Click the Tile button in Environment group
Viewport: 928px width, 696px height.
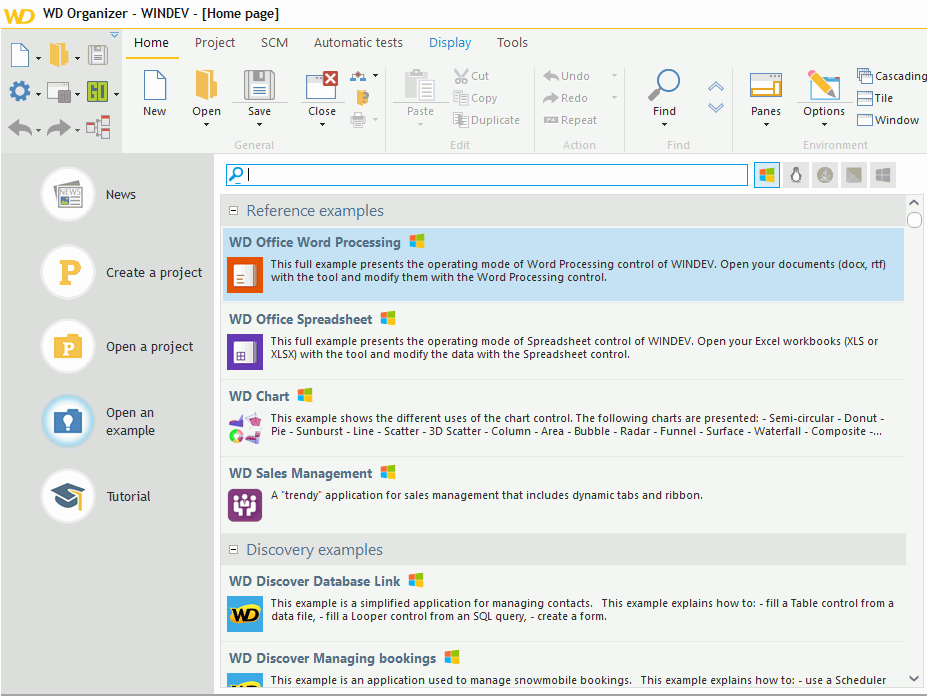tap(878, 97)
